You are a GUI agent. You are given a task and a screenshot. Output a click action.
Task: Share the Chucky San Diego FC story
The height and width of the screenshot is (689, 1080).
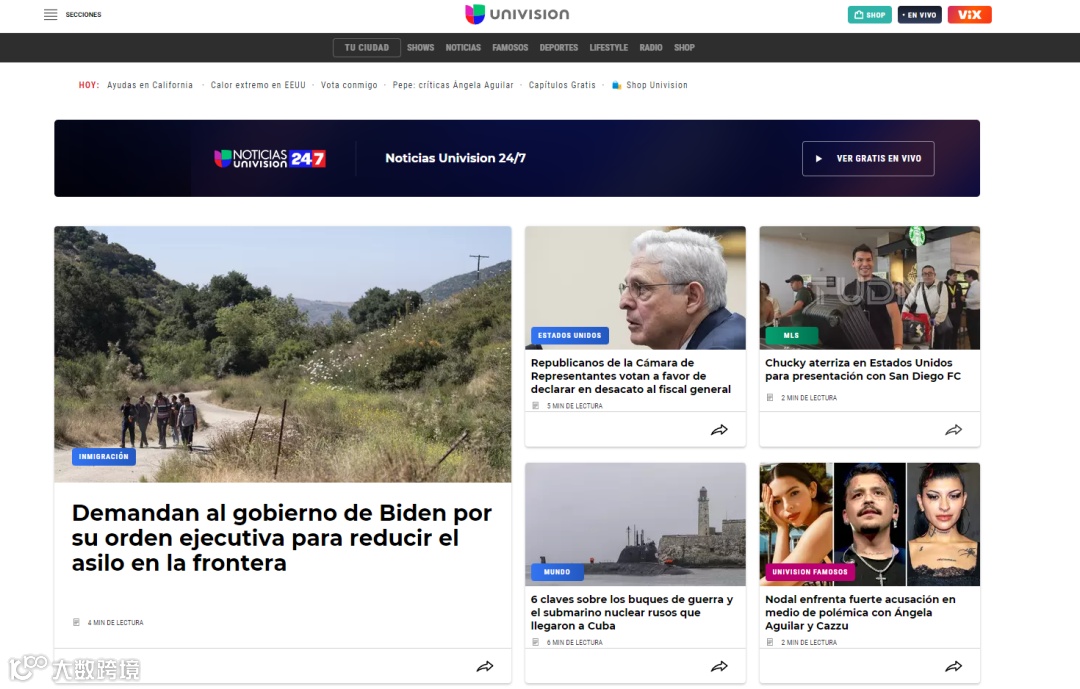pyautogui.click(x=953, y=430)
